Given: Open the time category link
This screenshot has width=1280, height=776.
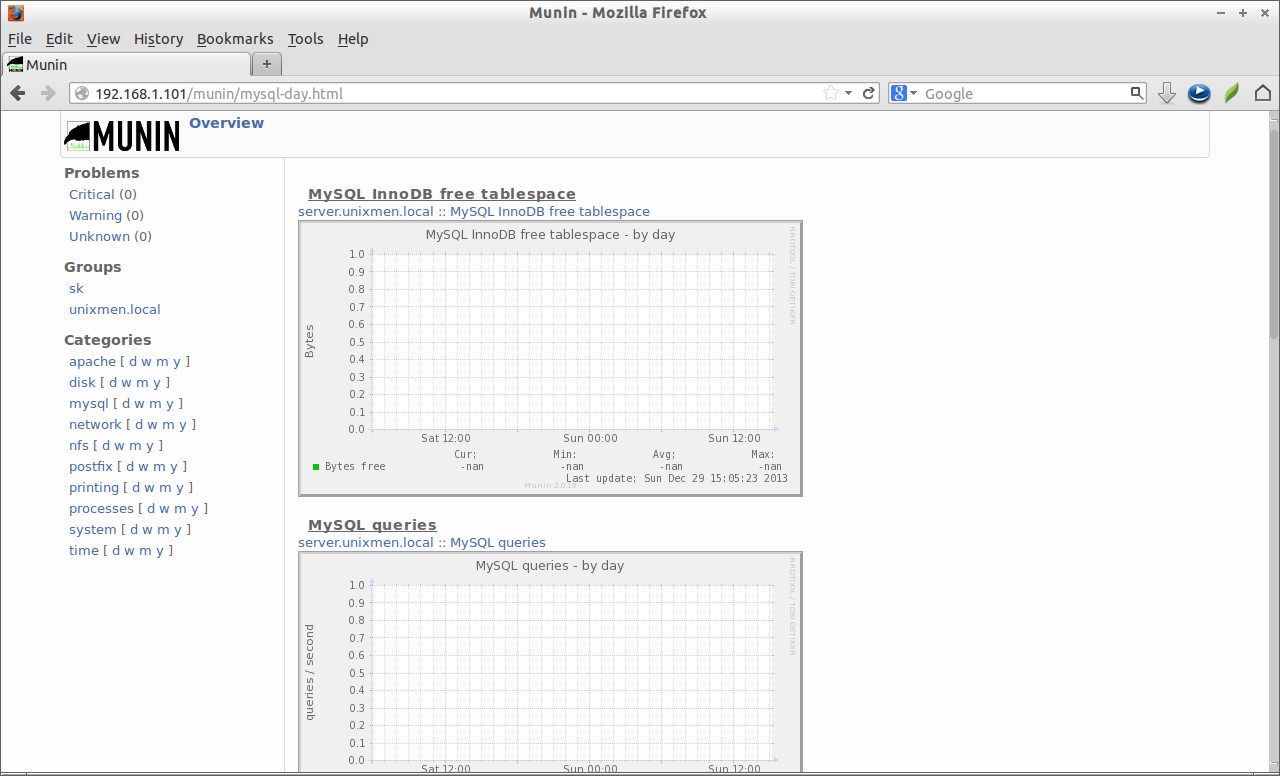Looking at the screenshot, I should (x=84, y=550).
